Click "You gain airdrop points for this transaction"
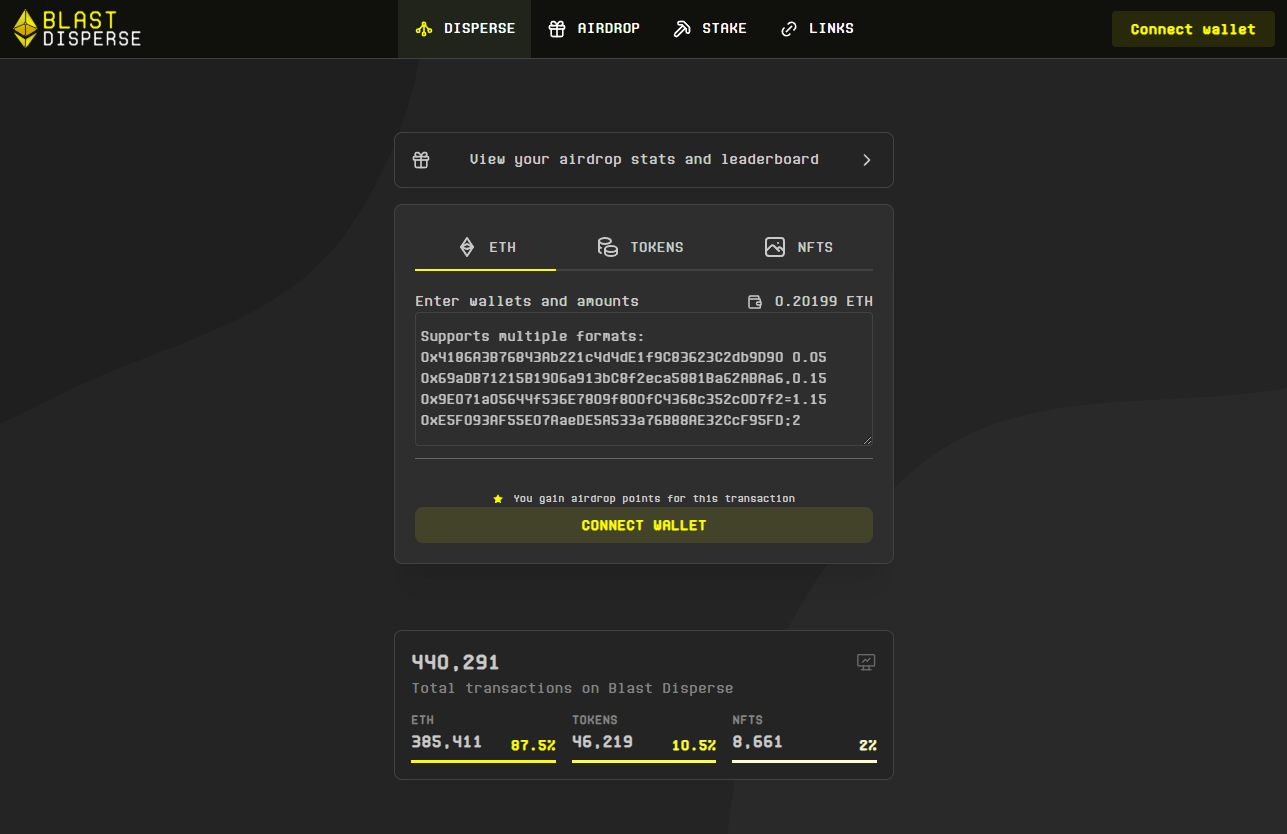Viewport: 1287px width, 834px height. coord(654,498)
